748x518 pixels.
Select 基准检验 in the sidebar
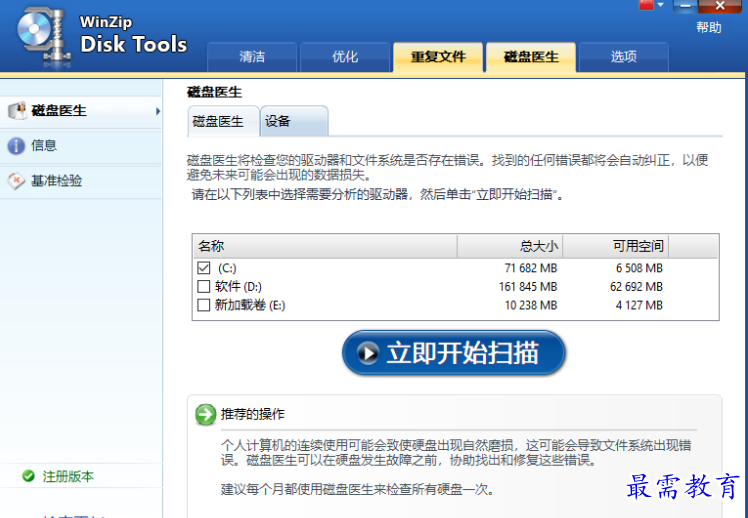[x=81, y=181]
